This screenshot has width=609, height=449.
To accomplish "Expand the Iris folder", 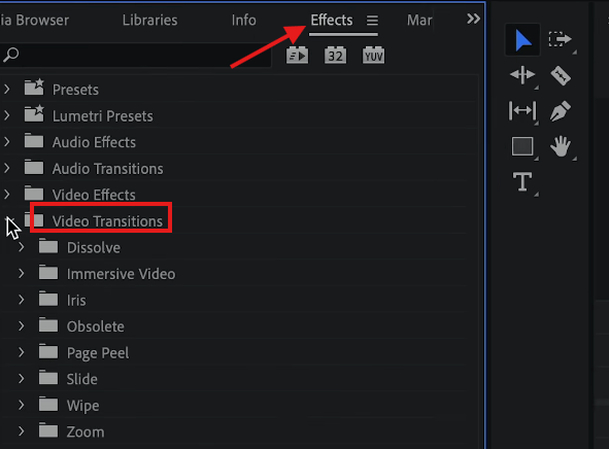I will point(21,300).
